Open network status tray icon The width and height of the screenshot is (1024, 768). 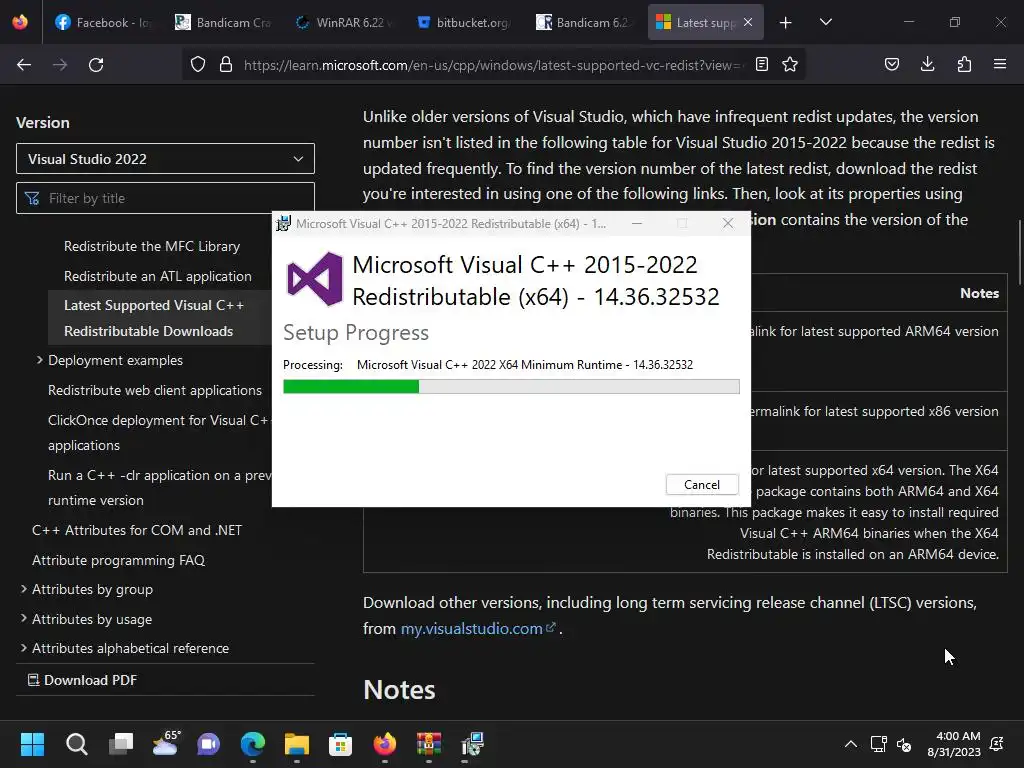coord(878,744)
